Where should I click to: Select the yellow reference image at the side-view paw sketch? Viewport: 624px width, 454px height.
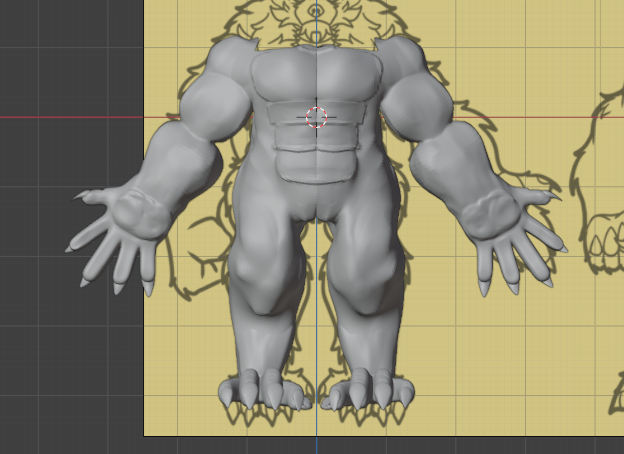point(603,243)
